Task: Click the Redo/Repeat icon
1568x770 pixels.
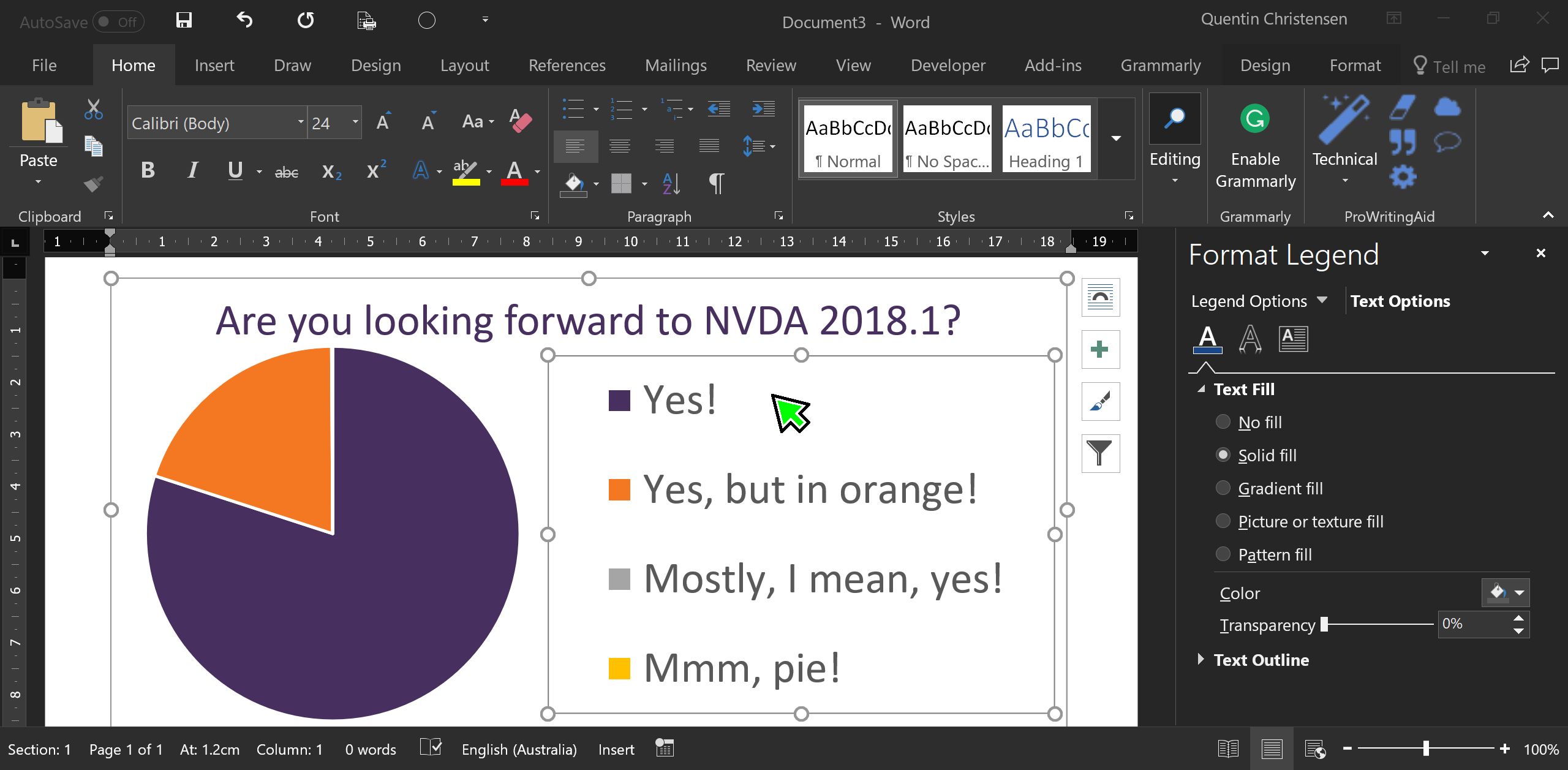Action: pos(305,20)
